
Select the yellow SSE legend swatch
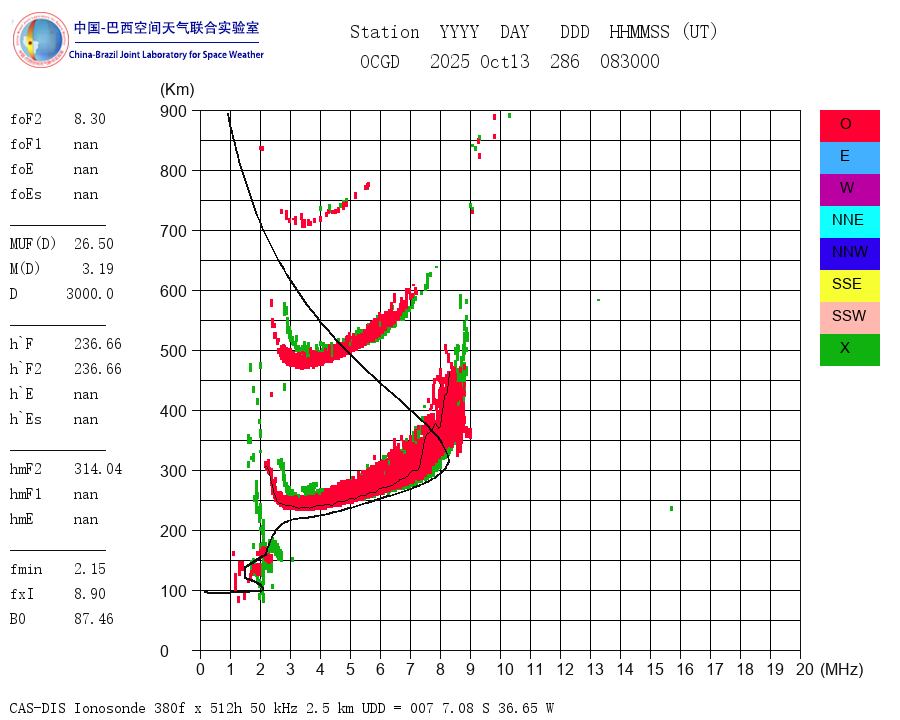(849, 286)
